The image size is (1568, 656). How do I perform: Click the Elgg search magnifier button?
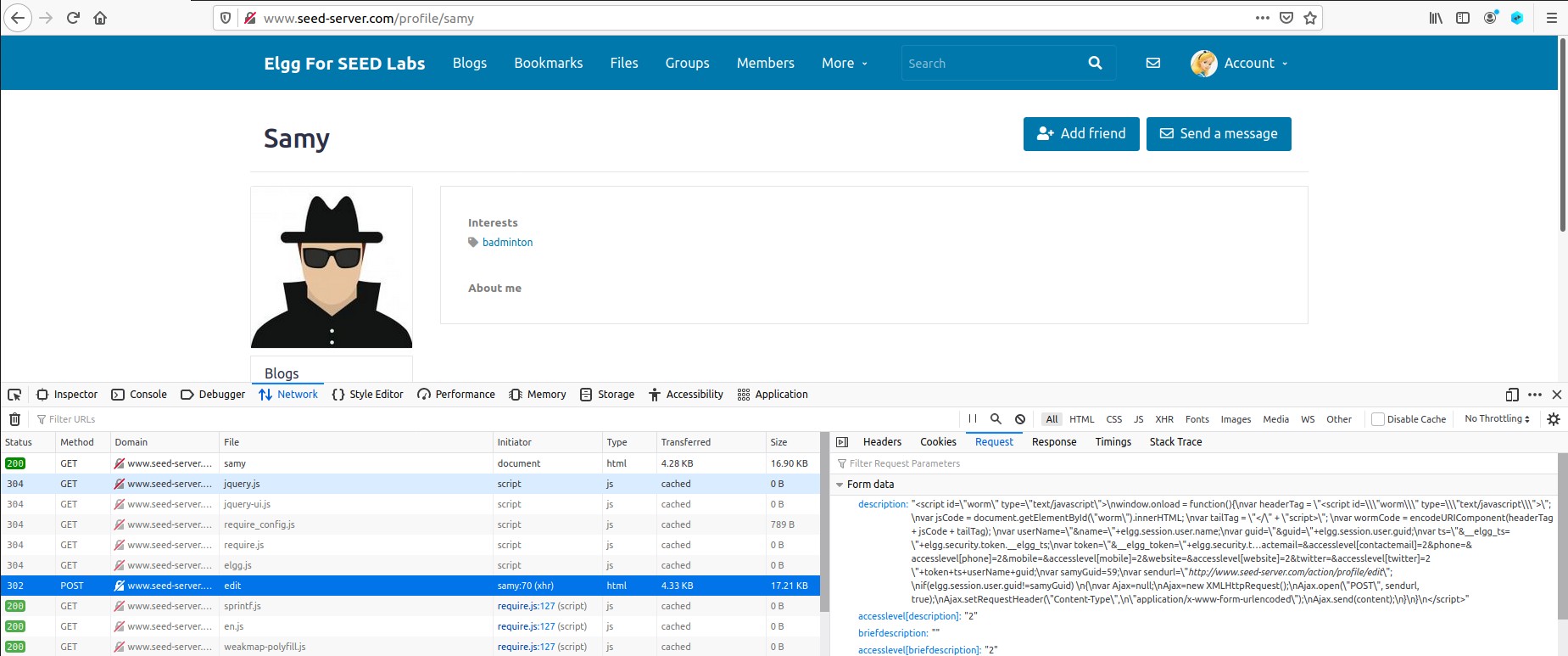coord(1095,63)
